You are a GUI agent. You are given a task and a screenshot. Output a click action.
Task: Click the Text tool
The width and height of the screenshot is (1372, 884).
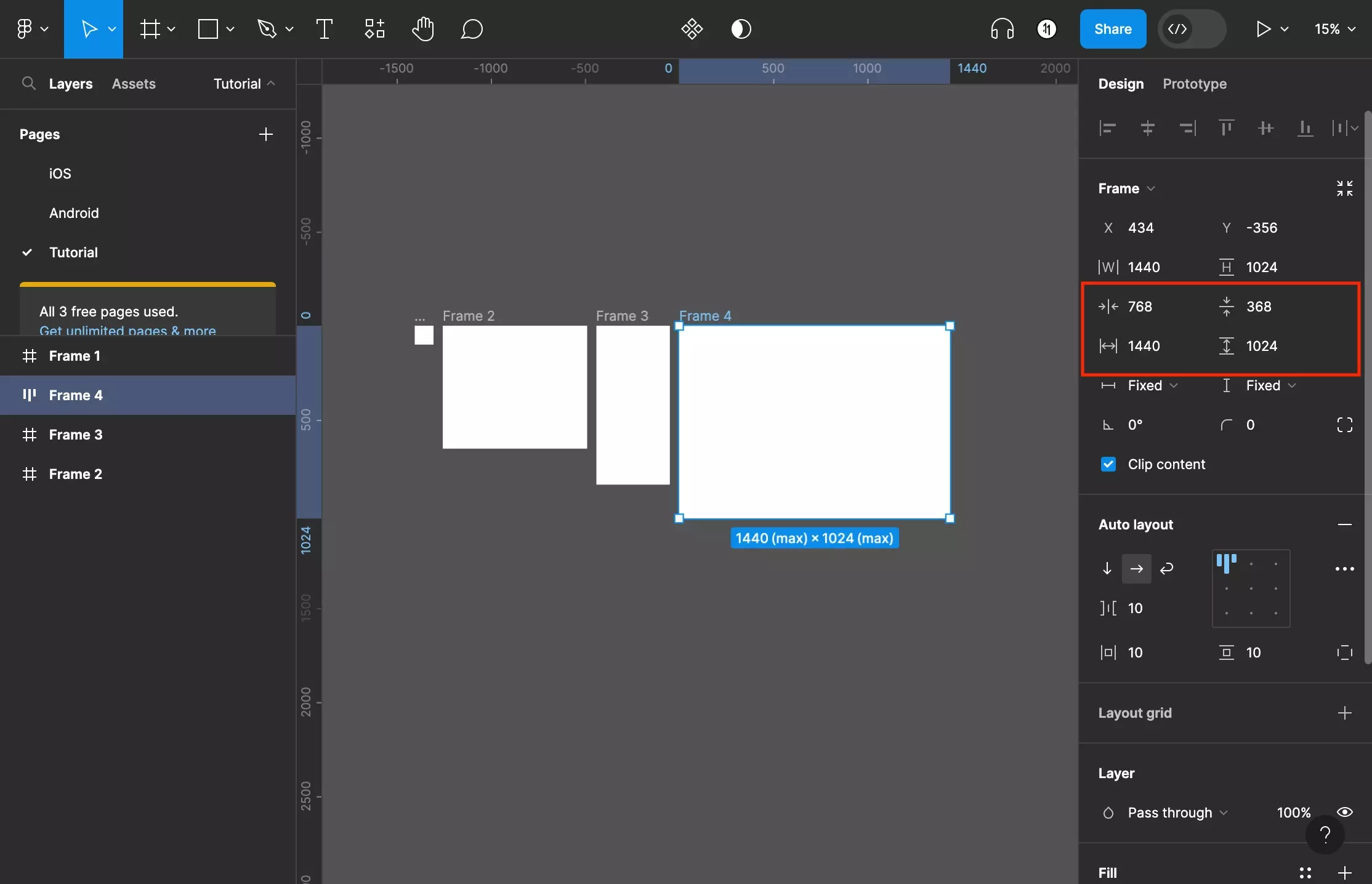(x=325, y=29)
